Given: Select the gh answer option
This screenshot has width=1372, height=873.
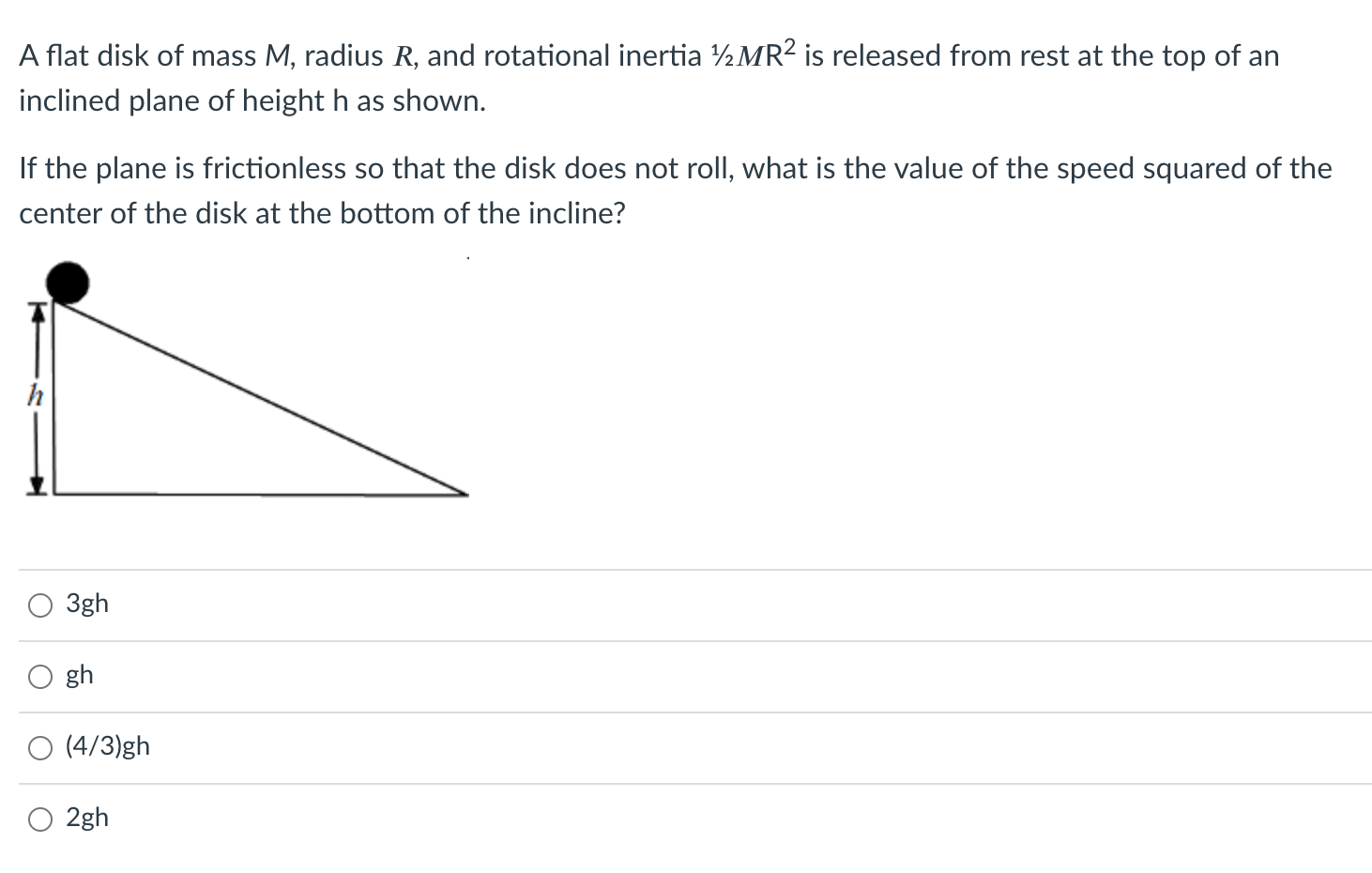Looking at the screenshot, I should (x=39, y=676).
